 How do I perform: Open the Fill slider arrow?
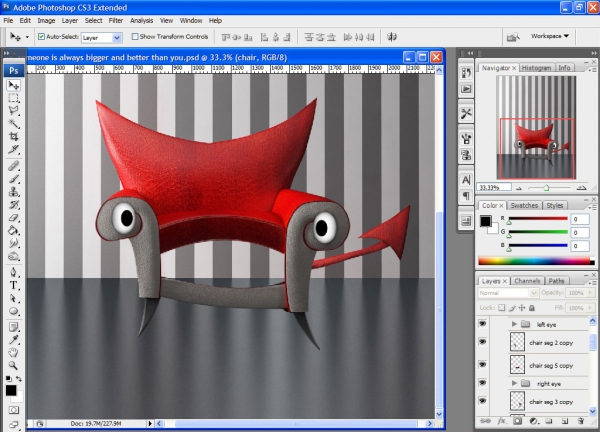[590, 308]
